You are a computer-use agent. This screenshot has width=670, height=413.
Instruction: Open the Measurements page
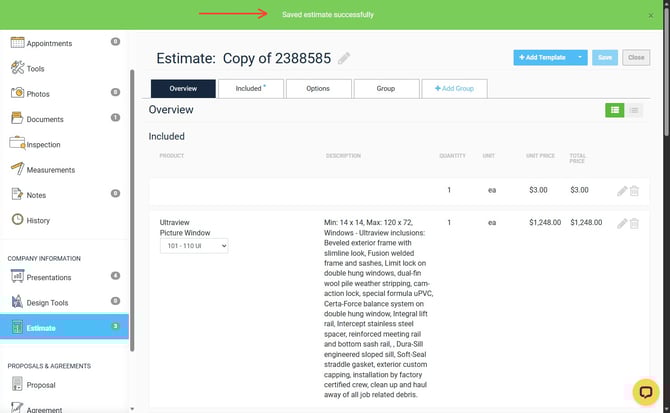point(49,169)
